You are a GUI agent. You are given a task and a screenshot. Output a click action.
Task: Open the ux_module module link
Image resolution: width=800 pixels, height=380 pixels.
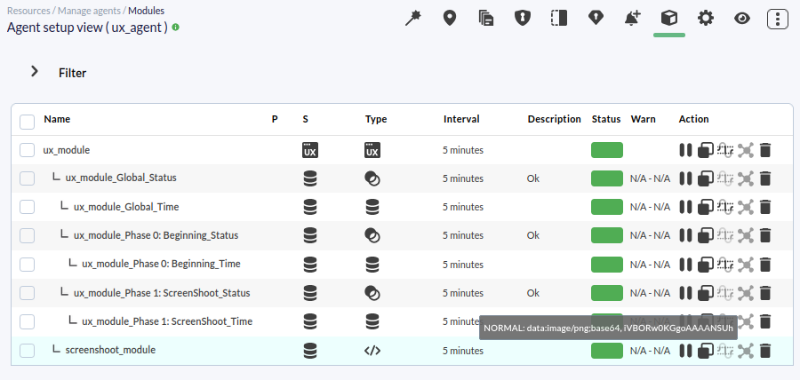pyautogui.click(x=66, y=150)
